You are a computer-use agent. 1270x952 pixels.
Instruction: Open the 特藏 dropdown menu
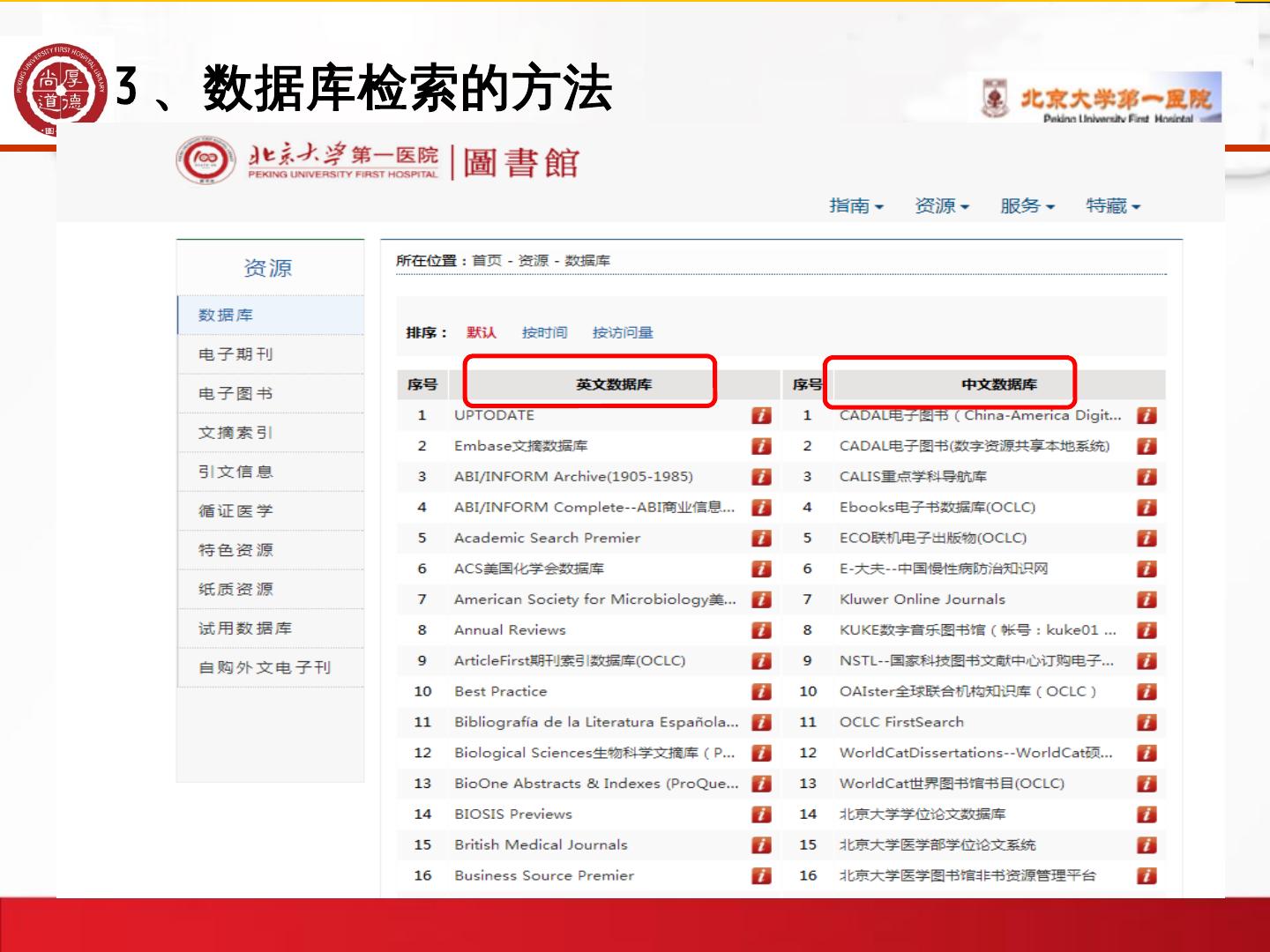1112,206
